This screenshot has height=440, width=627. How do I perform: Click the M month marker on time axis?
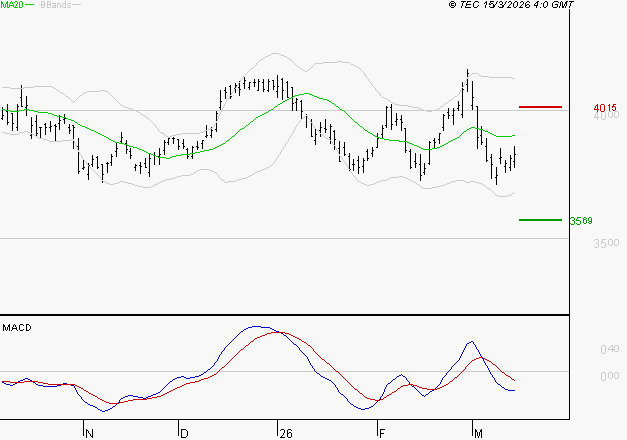(x=478, y=434)
